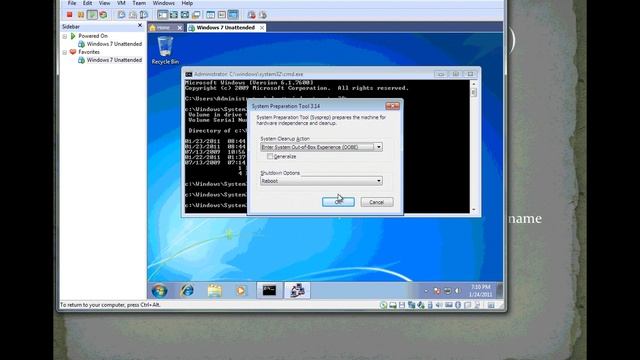Open the Edit menu

(x=87, y=3)
